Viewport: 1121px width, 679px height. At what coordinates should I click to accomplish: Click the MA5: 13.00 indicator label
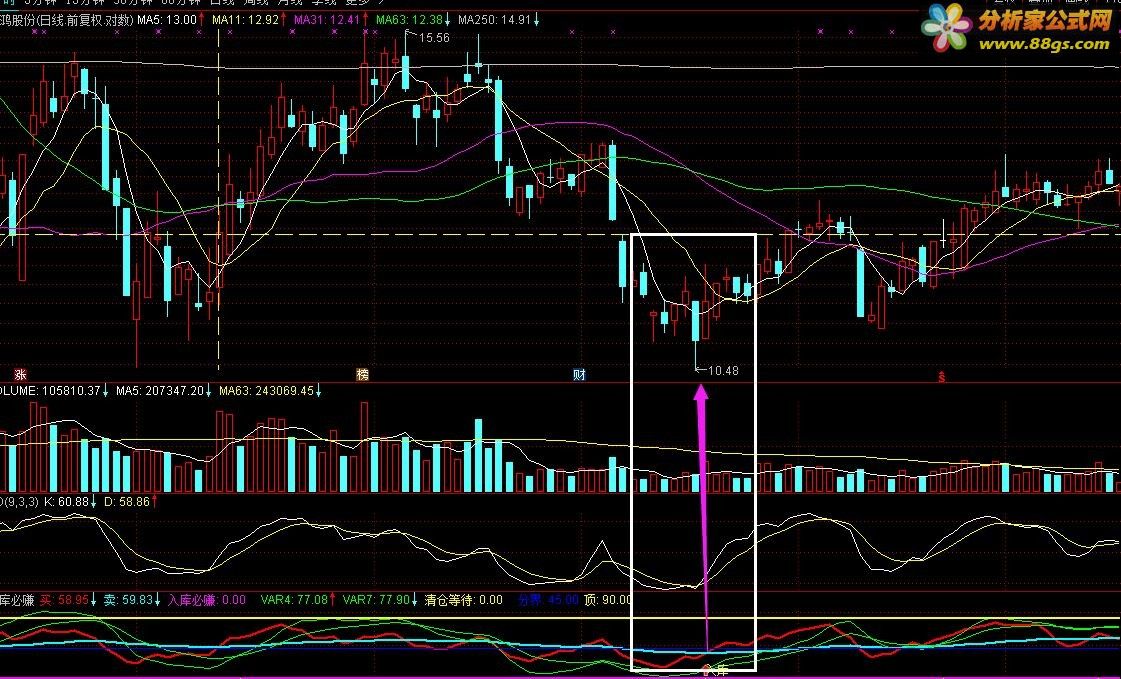[167, 20]
